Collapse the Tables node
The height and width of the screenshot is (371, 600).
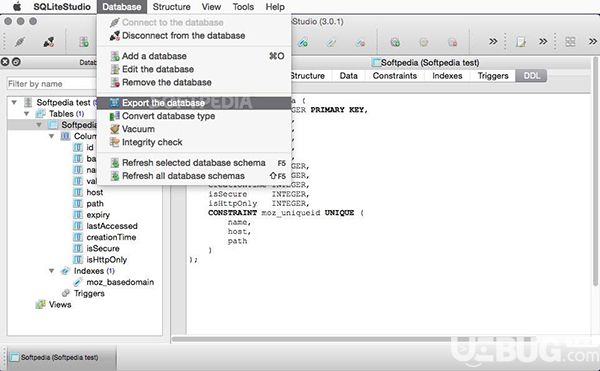pyautogui.click(x=26, y=114)
